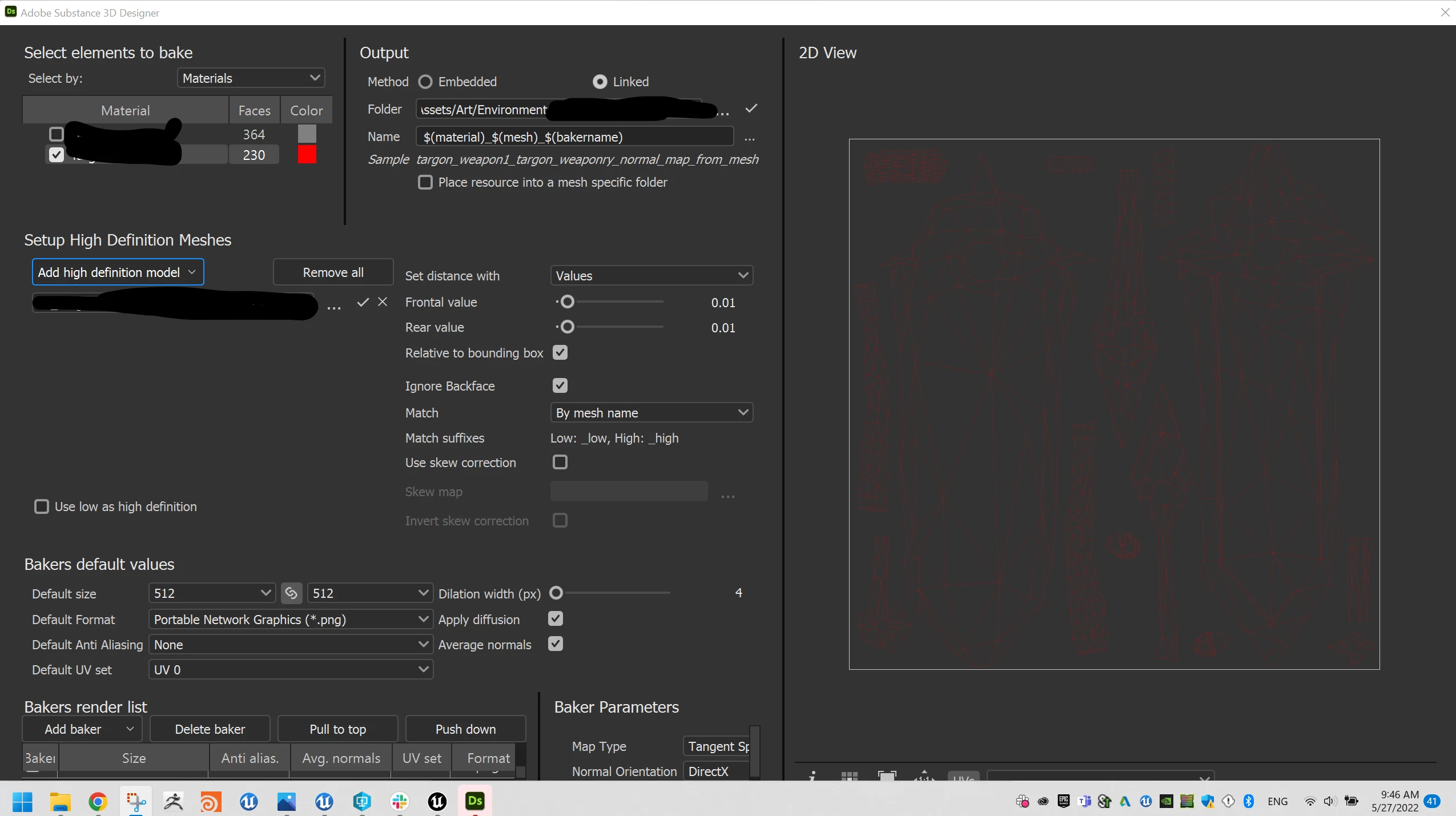
Task: Open the Name pattern ellipsis options
Action: click(x=750, y=138)
